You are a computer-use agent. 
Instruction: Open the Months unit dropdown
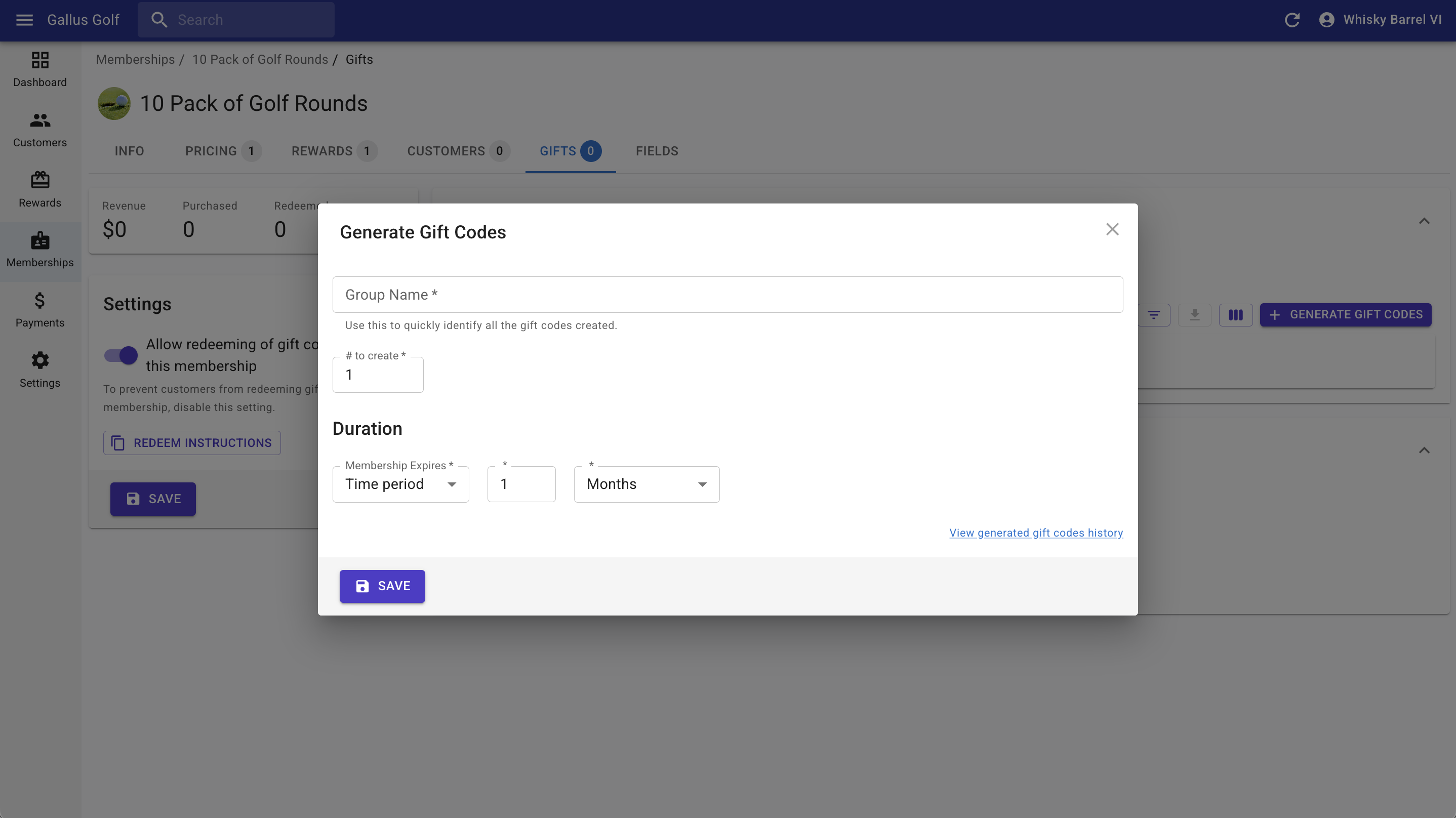coord(646,484)
